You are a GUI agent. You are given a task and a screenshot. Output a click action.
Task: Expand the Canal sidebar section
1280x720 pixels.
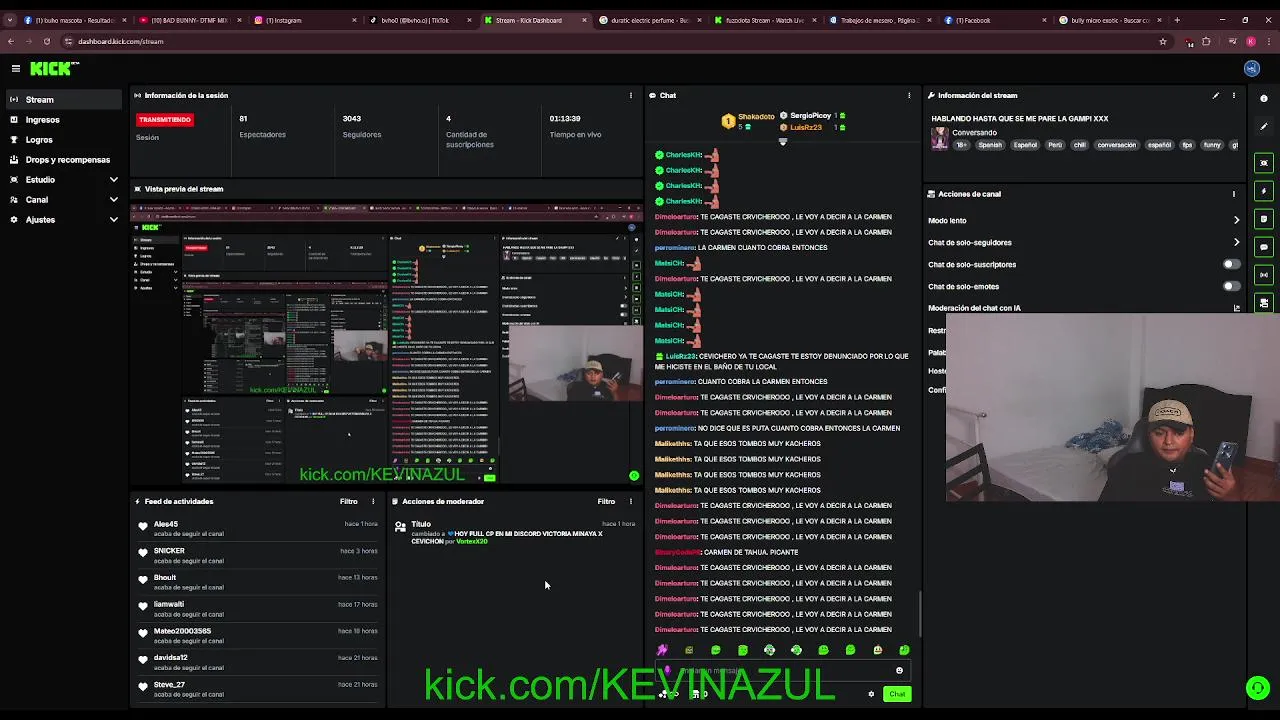point(113,199)
